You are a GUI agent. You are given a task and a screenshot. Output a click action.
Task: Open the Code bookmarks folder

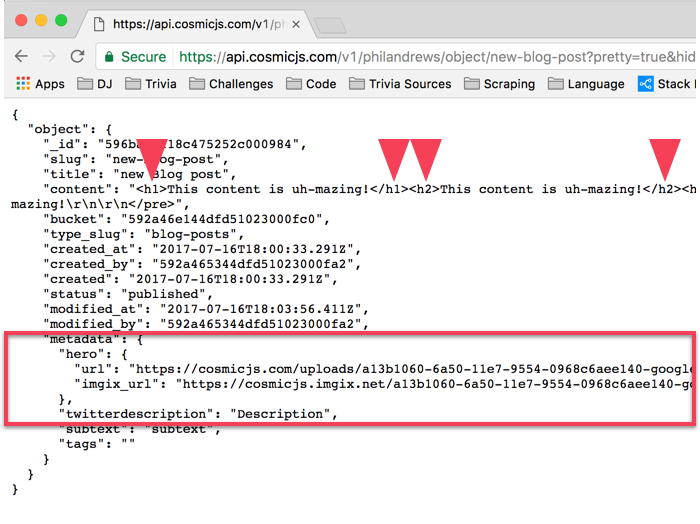[x=311, y=84]
